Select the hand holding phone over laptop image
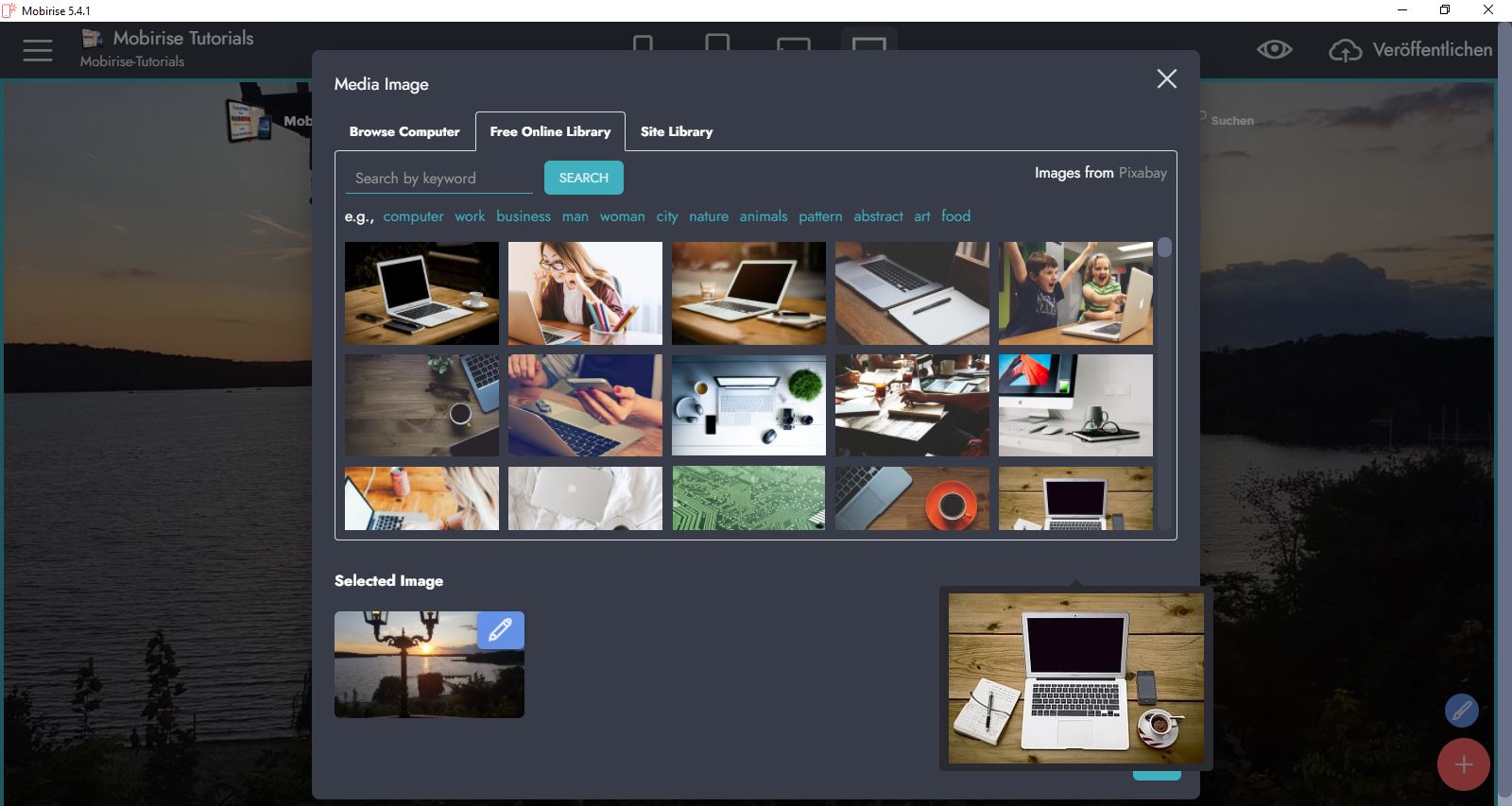Screen dimensions: 1512x806 tap(585, 405)
